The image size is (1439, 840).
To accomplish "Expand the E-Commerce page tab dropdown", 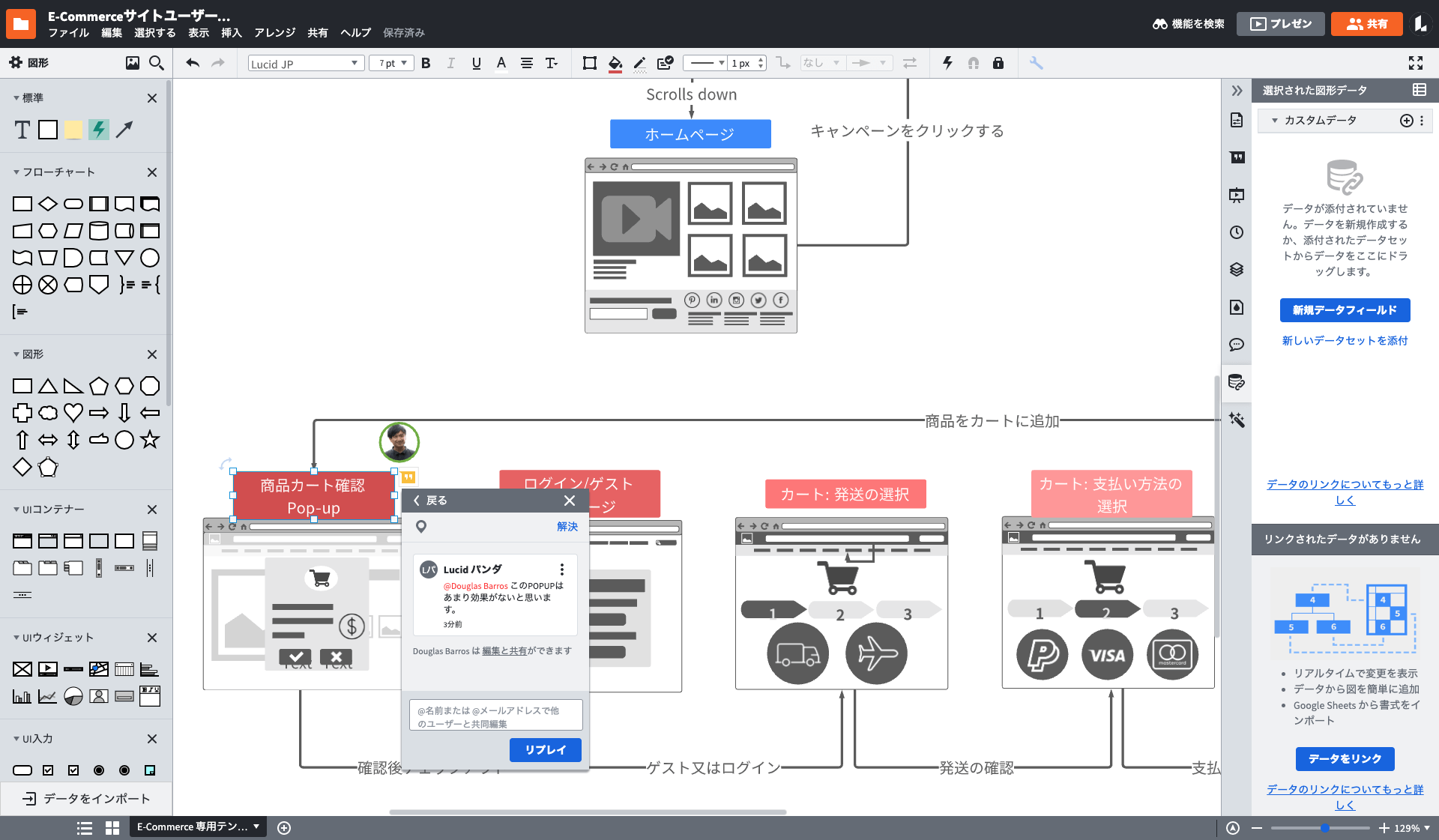I will 256,827.
